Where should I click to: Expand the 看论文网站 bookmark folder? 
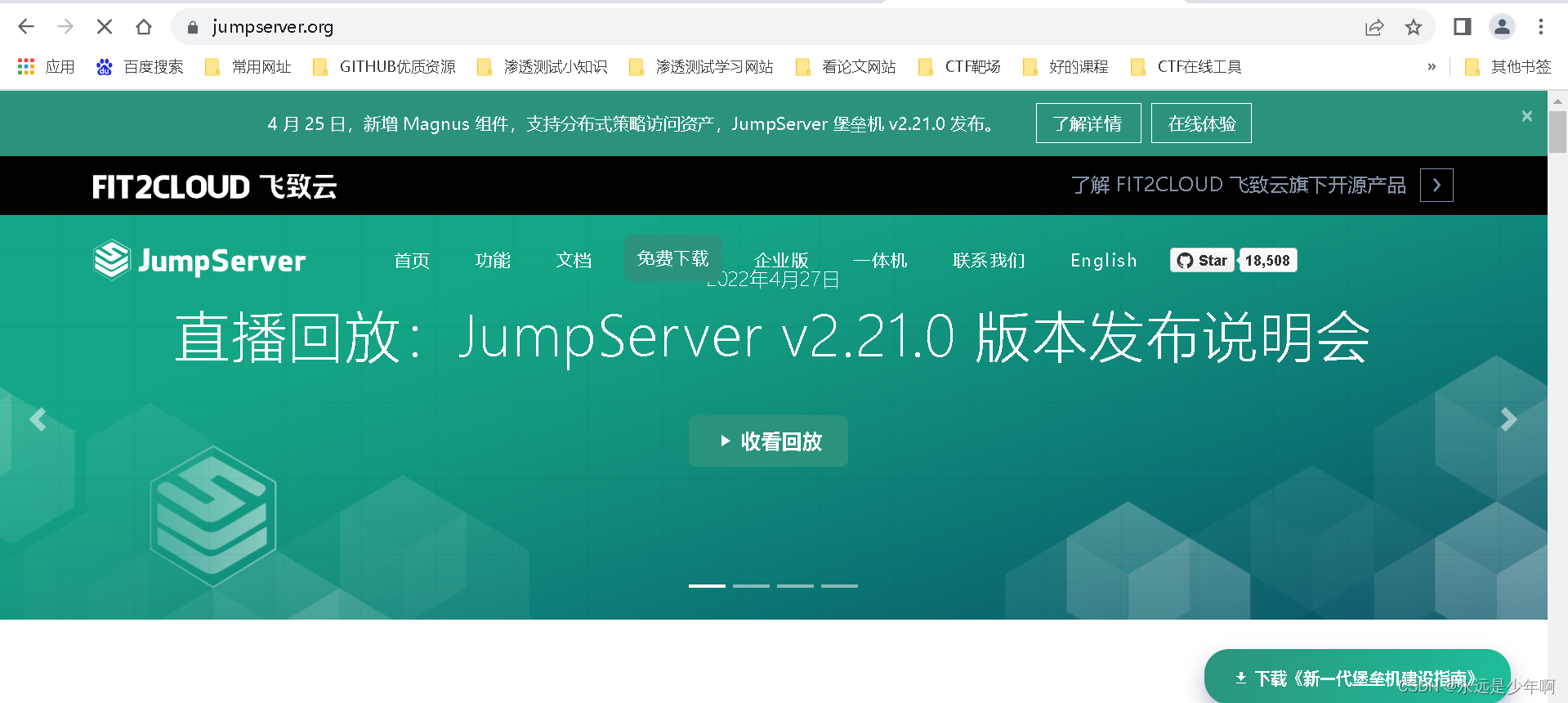(846, 67)
